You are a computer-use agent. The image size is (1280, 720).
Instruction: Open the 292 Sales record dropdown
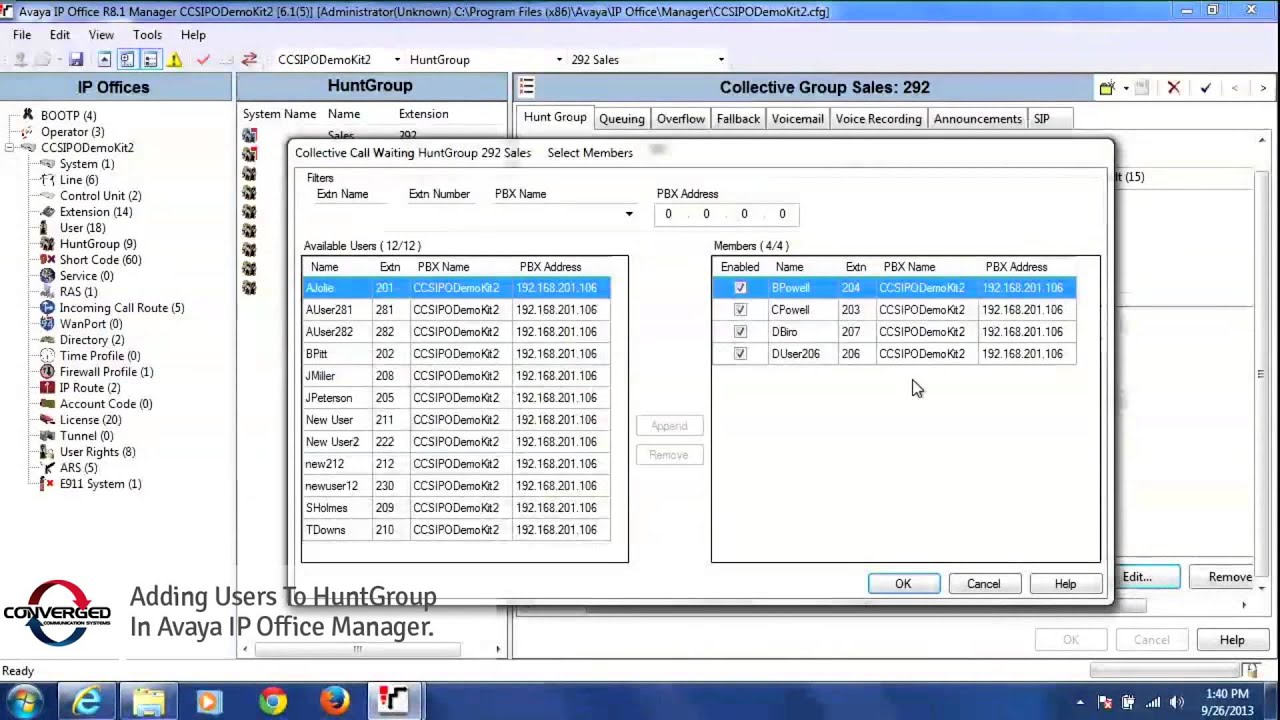tap(721, 60)
